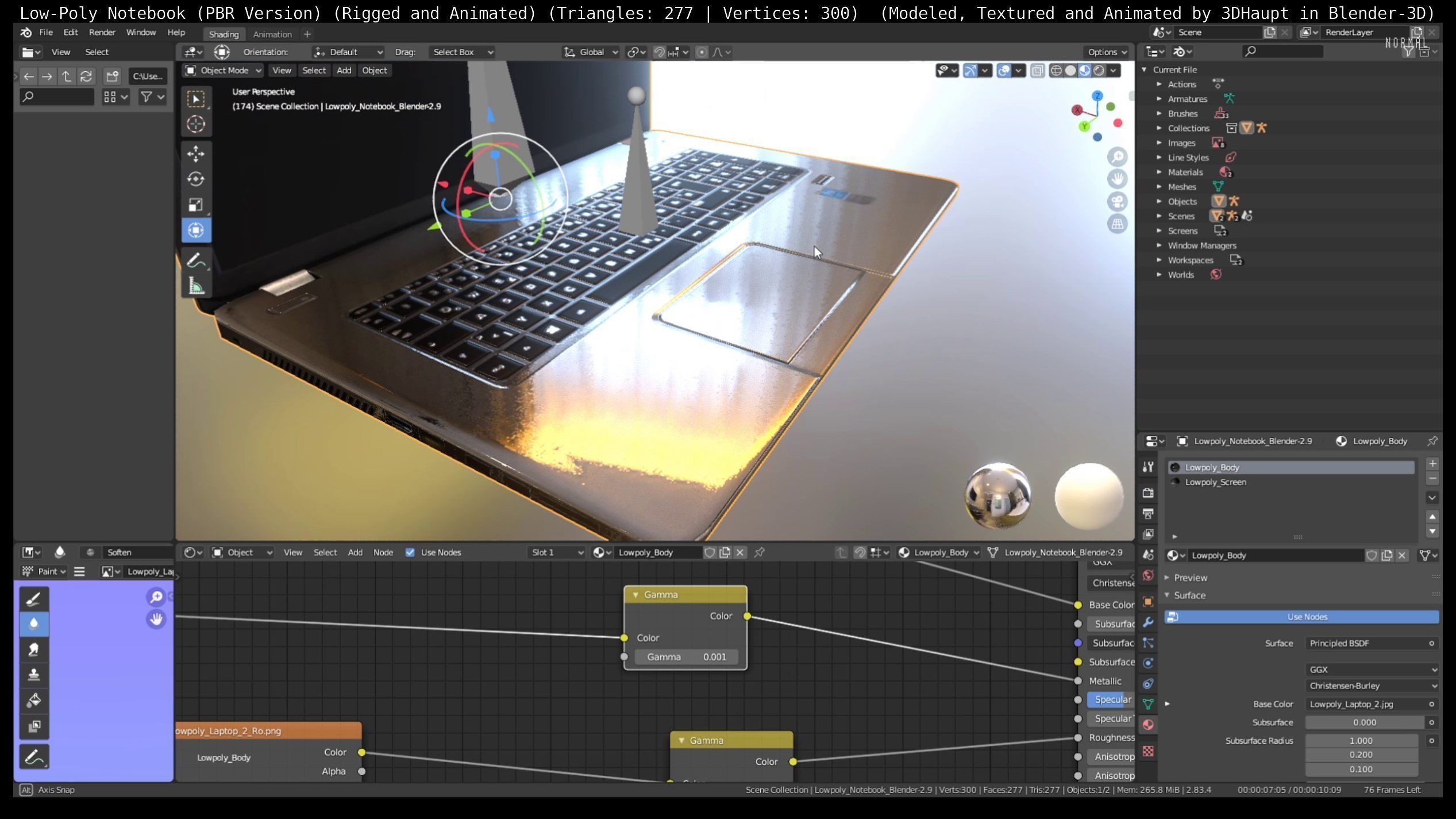This screenshot has width=1456, height=819.
Task: Select the Soften brush tool in paint toolbar
Action: click(34, 624)
